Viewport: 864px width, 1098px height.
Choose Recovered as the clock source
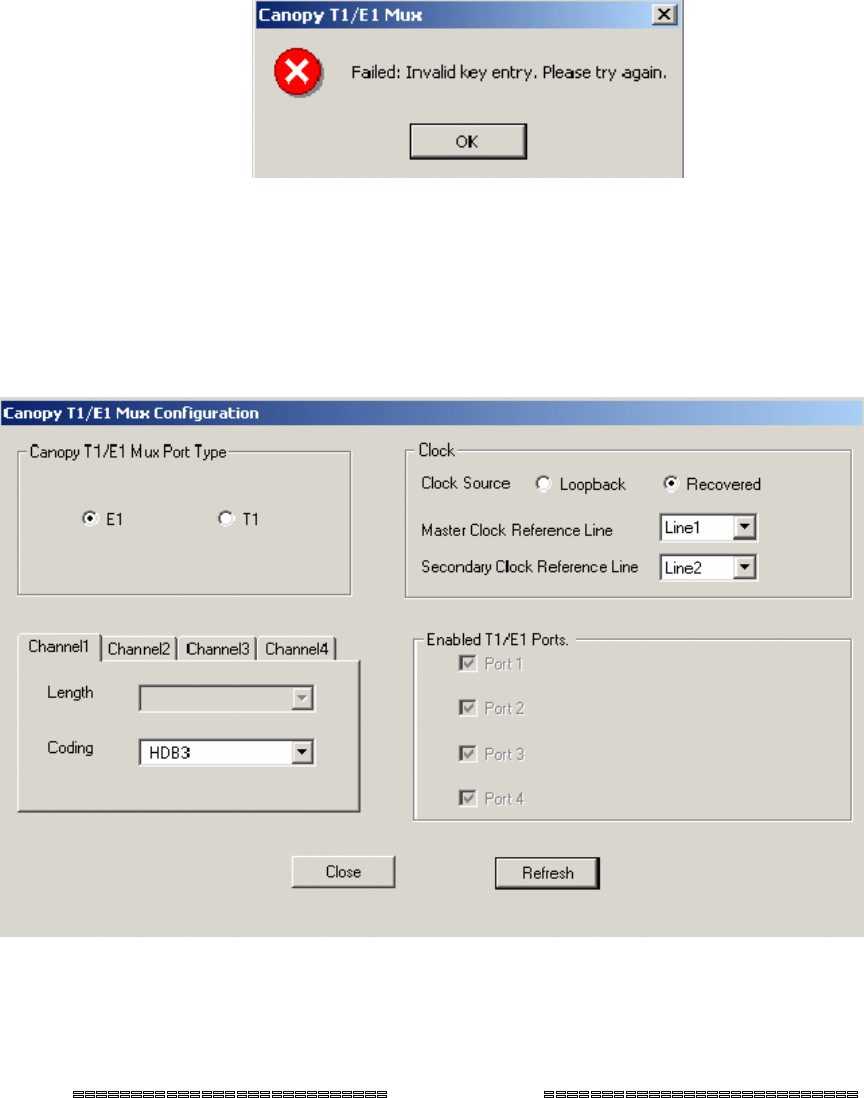(x=671, y=483)
